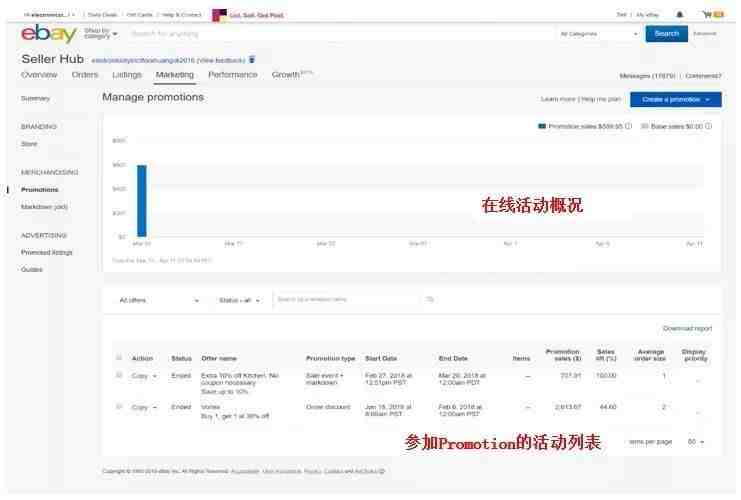Click info icon next to Promotion sales
Image resolution: width=741 pixels, height=500 pixels.
[629, 126]
